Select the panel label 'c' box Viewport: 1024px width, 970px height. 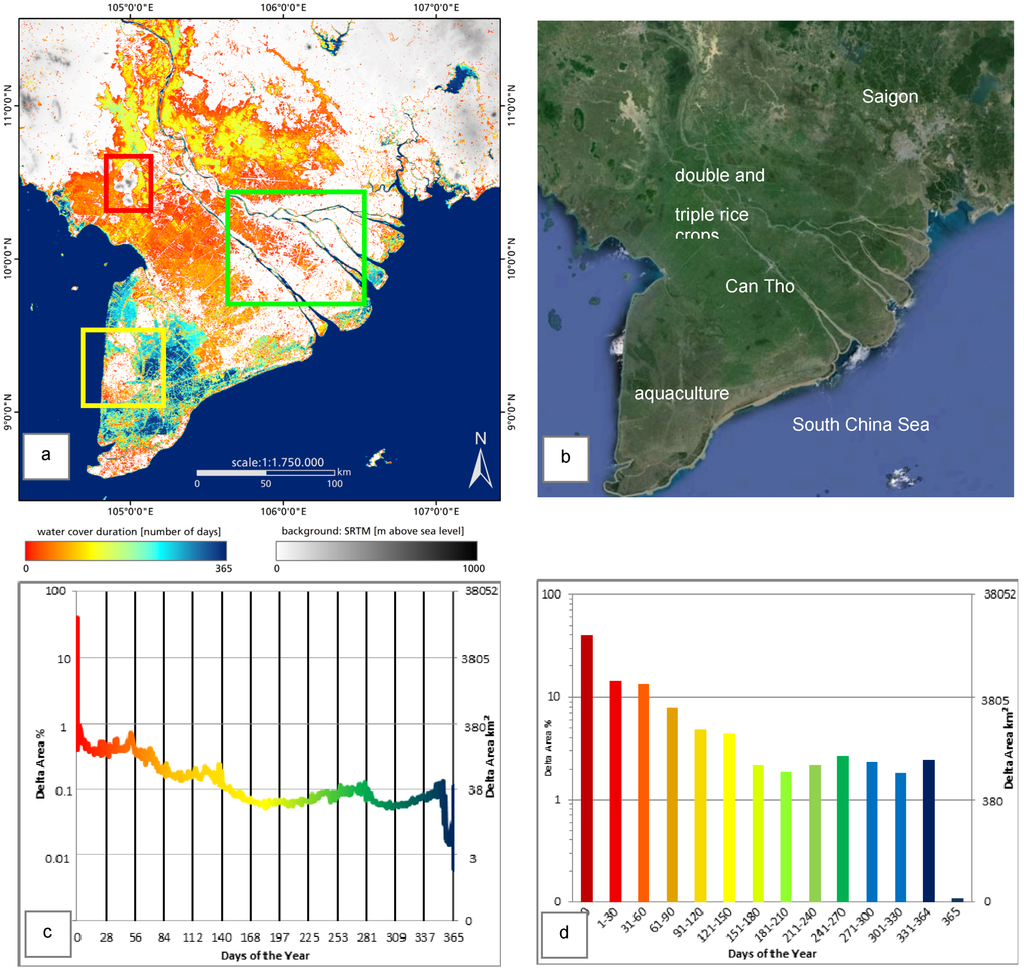click(47, 933)
